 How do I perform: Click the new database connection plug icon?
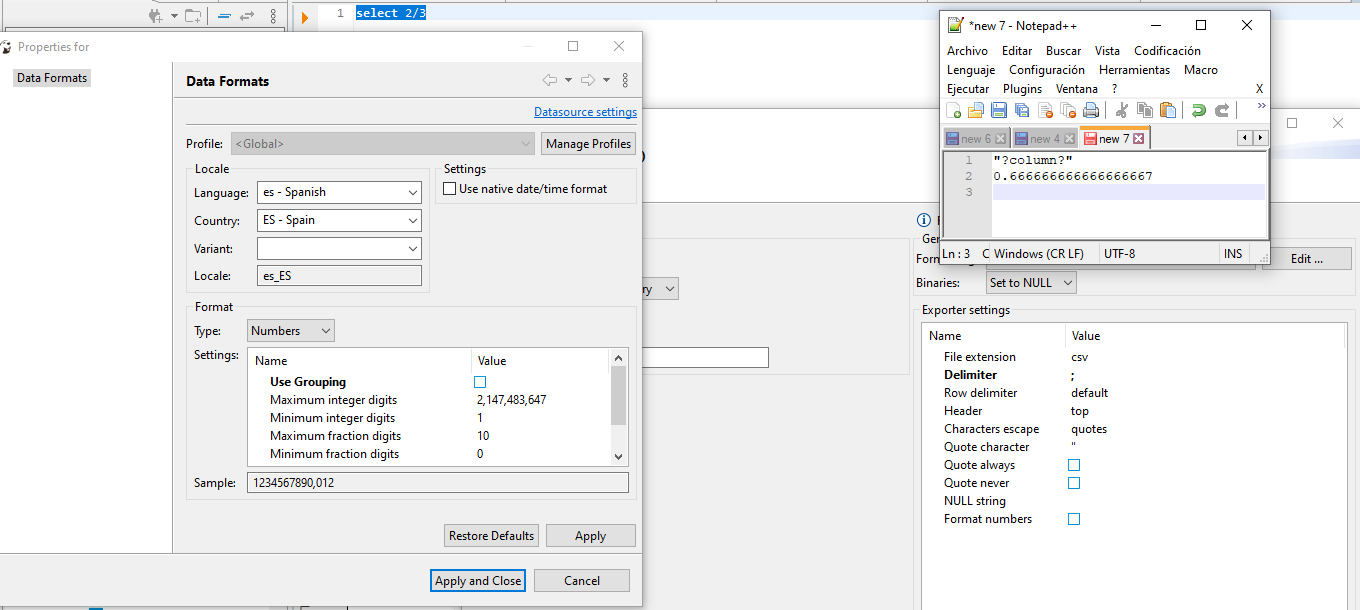(x=155, y=15)
